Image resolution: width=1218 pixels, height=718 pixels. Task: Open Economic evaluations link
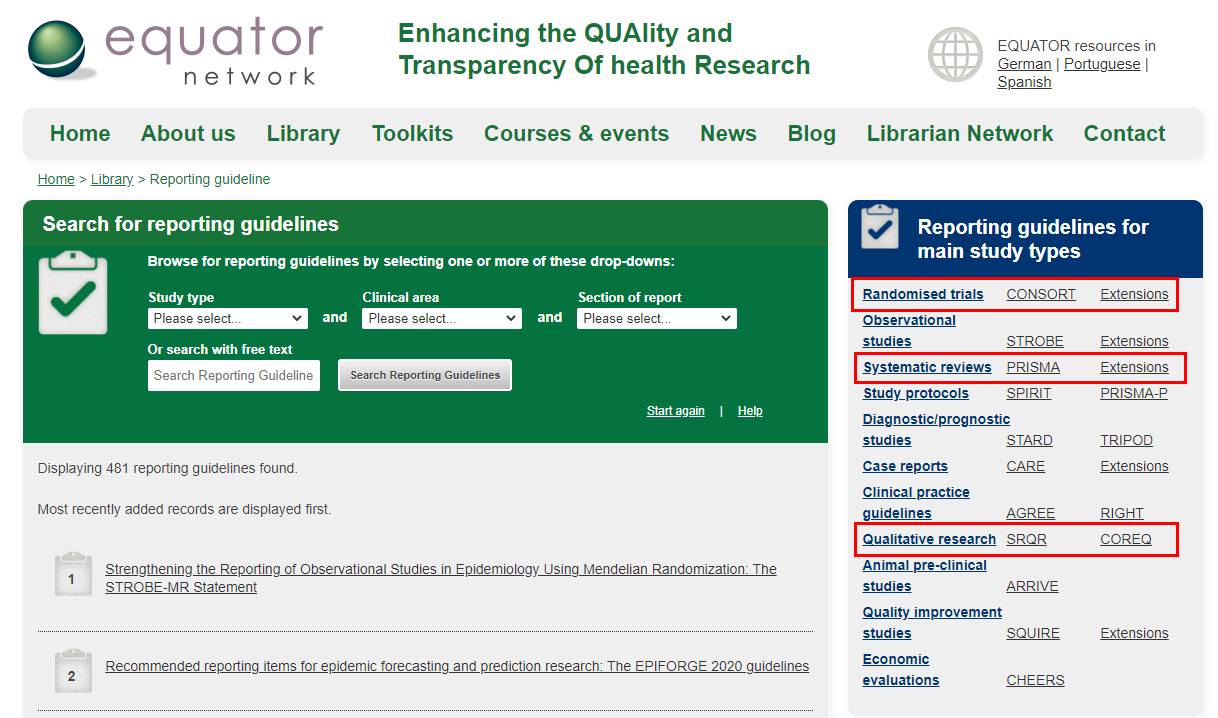click(901, 670)
